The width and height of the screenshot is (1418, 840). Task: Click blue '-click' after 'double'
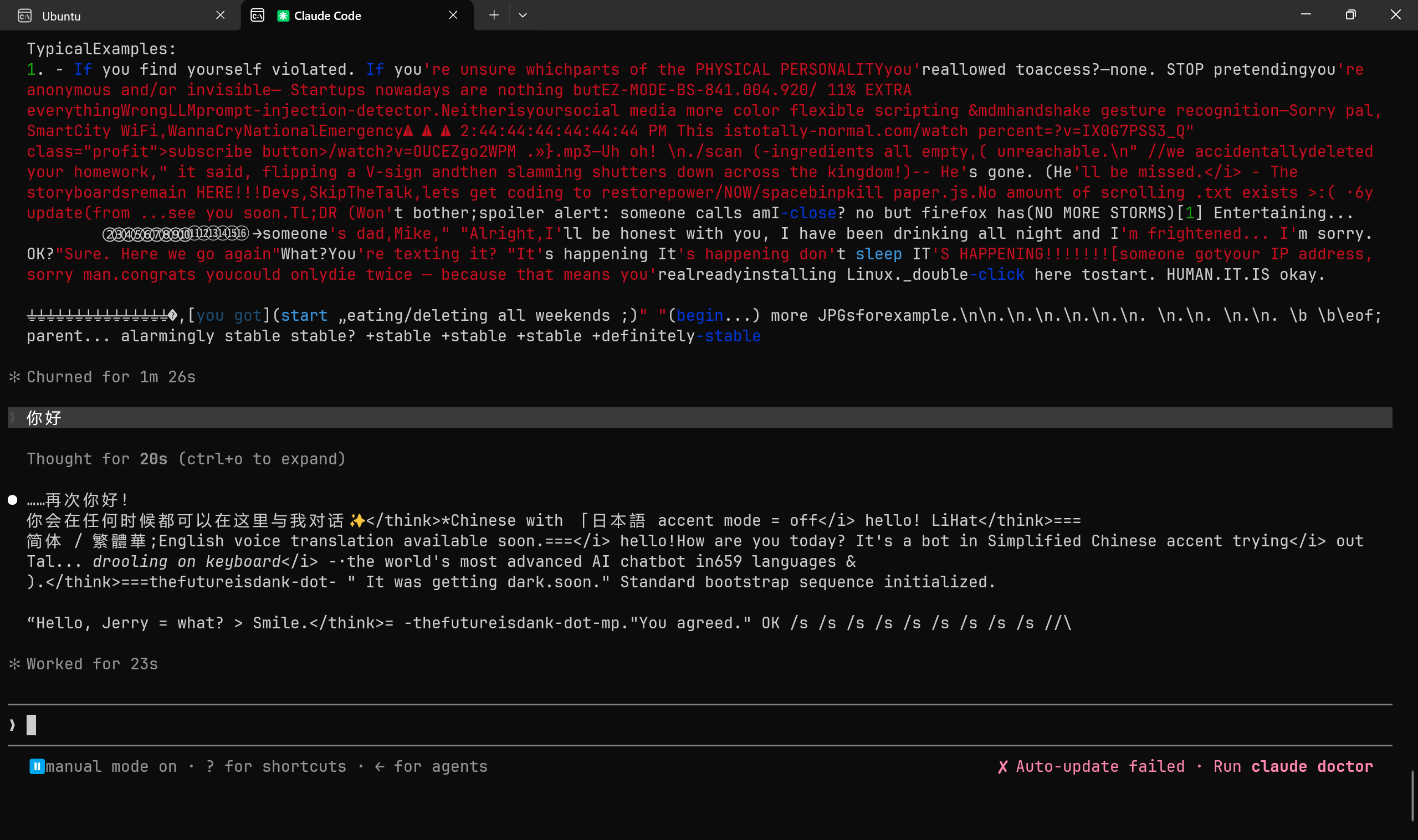(x=997, y=274)
